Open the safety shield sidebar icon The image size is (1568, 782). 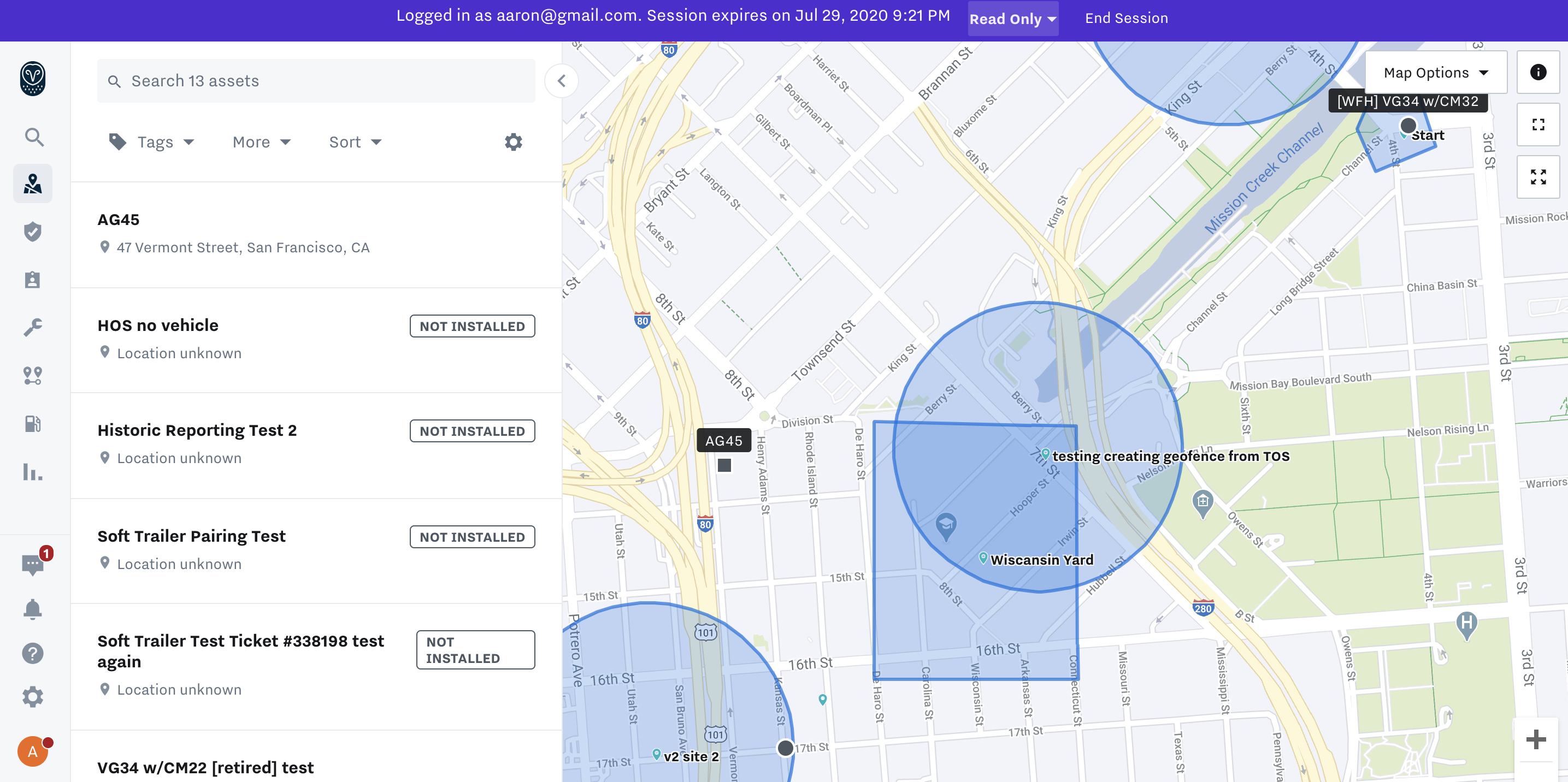pyautogui.click(x=33, y=232)
